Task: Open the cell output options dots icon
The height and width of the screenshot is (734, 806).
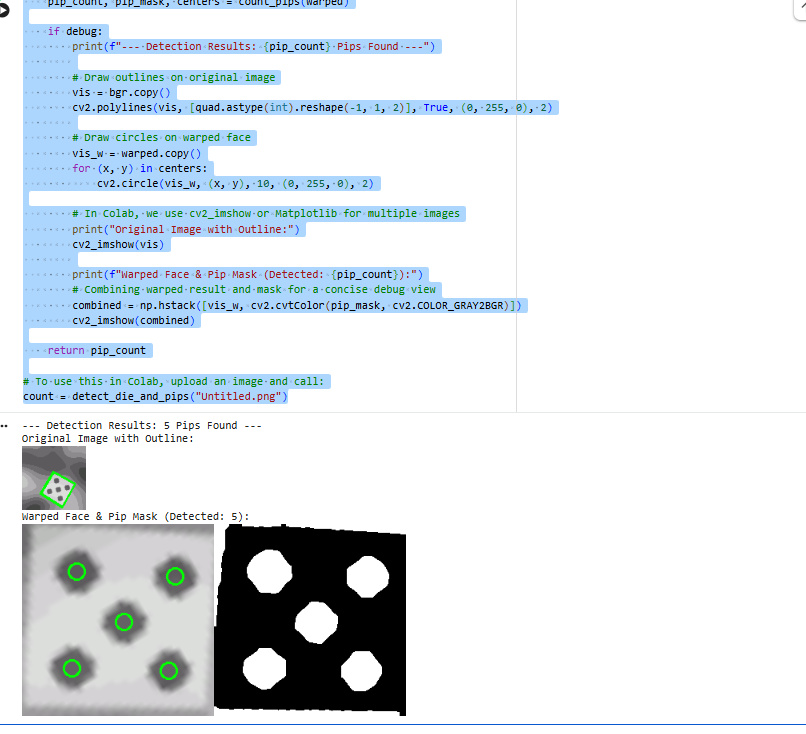Action: point(4,426)
